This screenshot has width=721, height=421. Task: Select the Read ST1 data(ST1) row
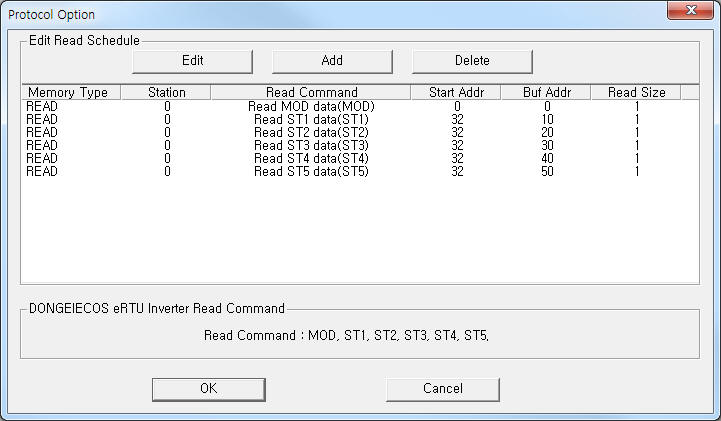pos(312,119)
